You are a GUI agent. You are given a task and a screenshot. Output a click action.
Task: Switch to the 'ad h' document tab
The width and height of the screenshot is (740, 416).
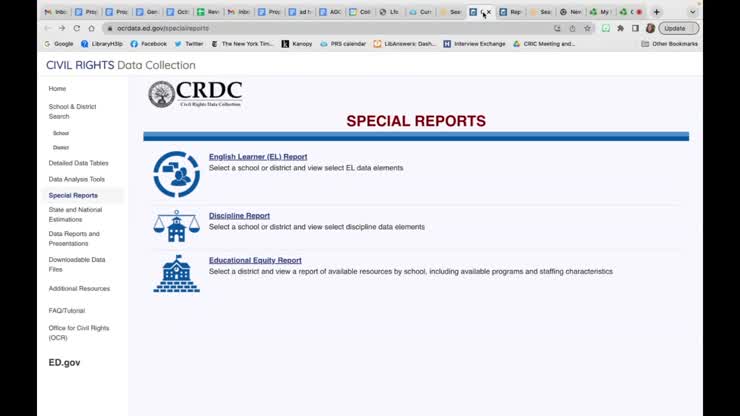pyautogui.click(x=300, y=12)
